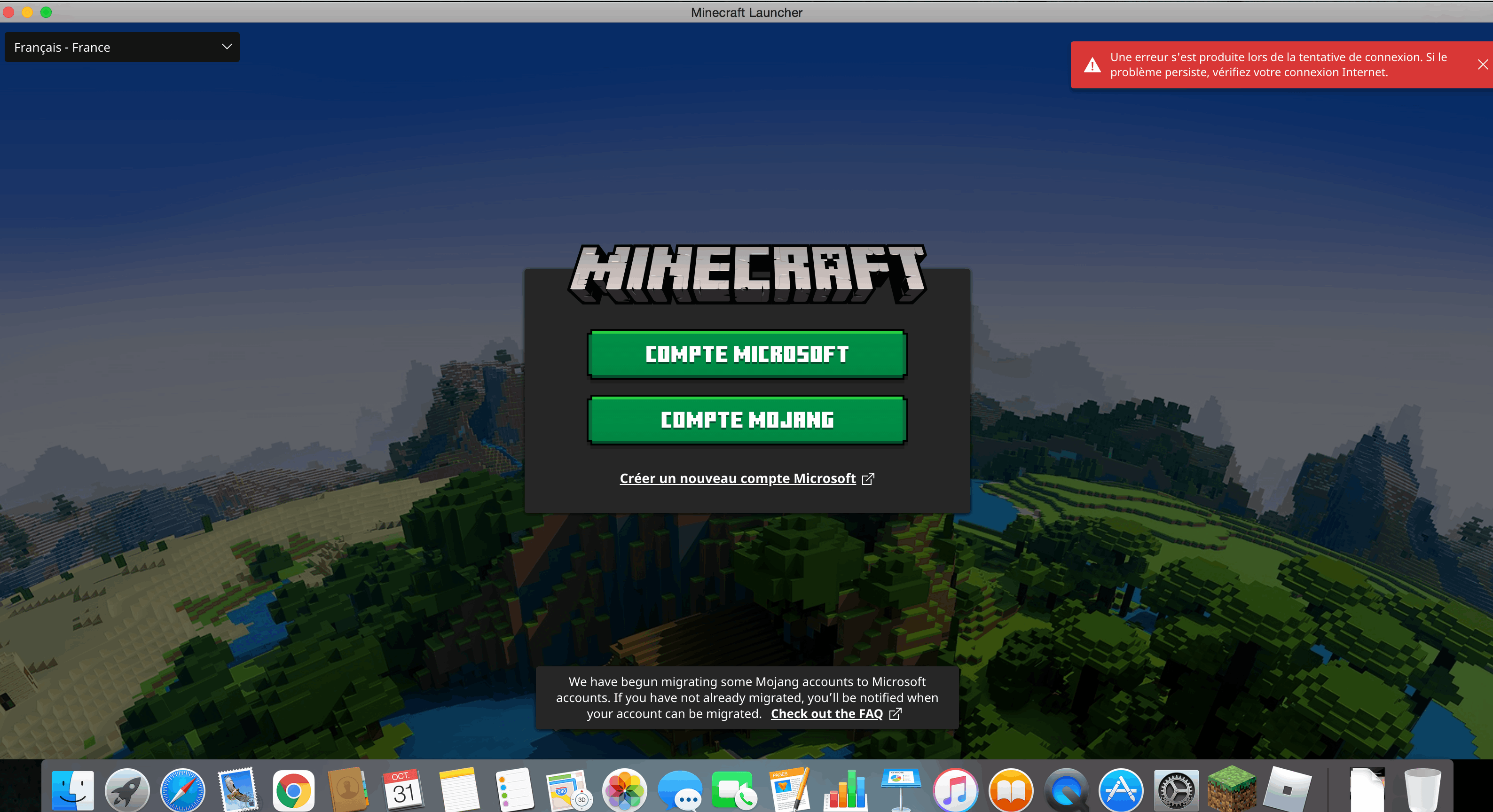1493x812 pixels.
Task: Open the Check out the FAQ link
Action: (x=826, y=713)
